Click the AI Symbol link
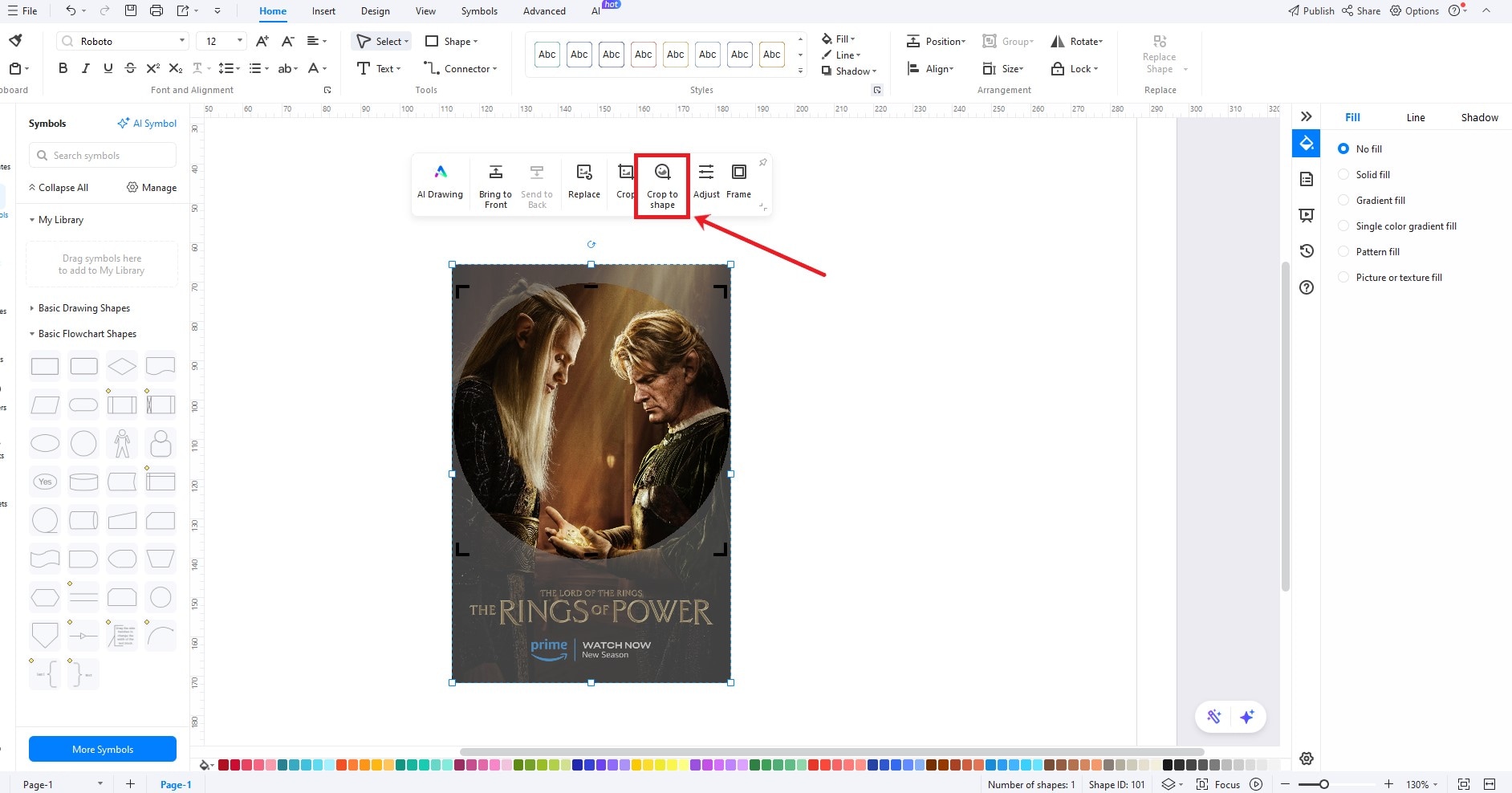1512x793 pixels. pos(147,123)
